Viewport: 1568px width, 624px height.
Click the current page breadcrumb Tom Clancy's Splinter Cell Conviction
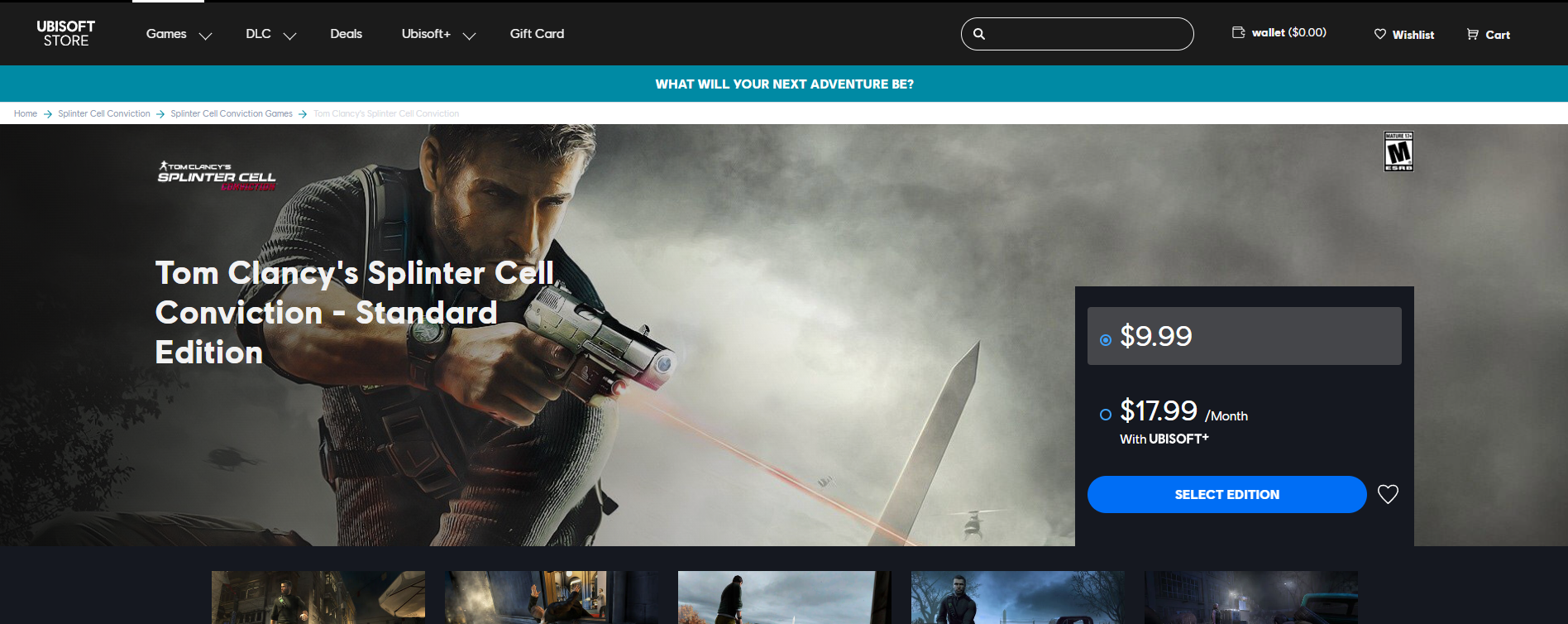[x=386, y=113]
